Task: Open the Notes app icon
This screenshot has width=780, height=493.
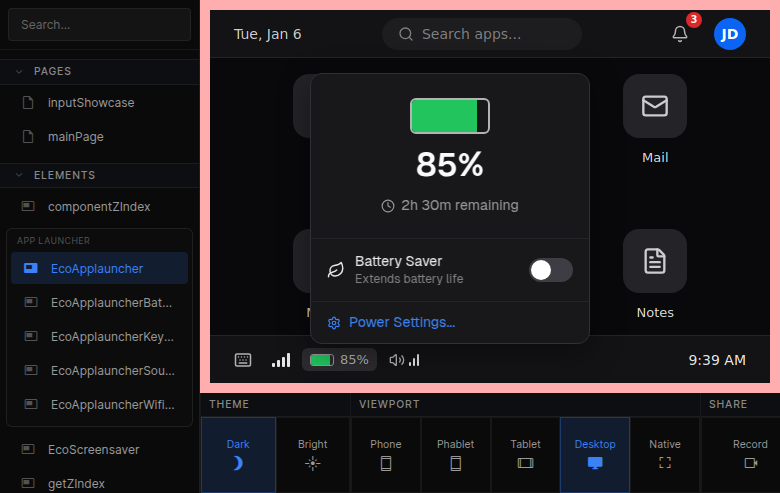Action: point(655,262)
